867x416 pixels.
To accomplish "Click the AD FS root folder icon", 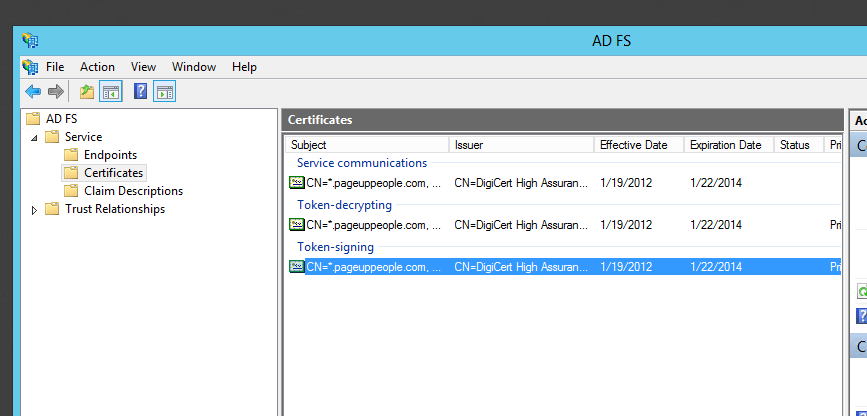I will pyautogui.click(x=34, y=118).
